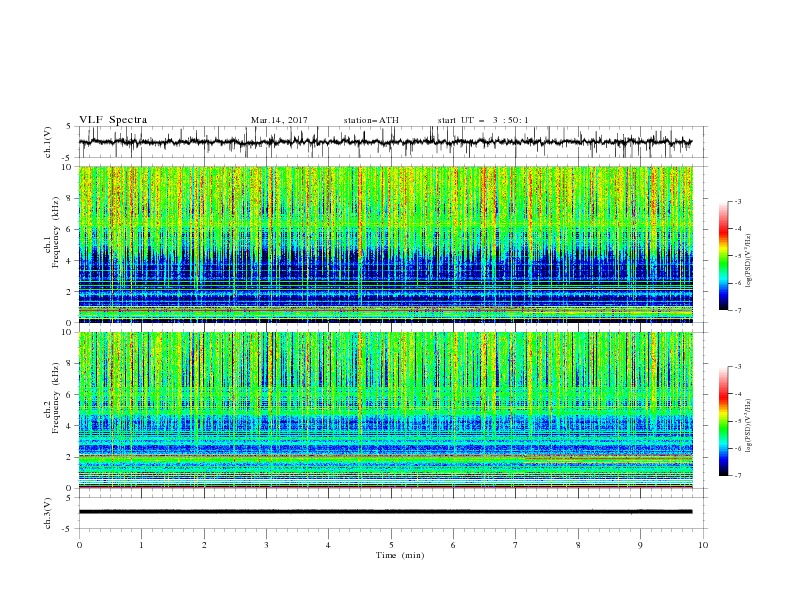This screenshot has width=792, height=612.
Task: Click the ch.1 spectrogram panel
Action: tap(385, 244)
